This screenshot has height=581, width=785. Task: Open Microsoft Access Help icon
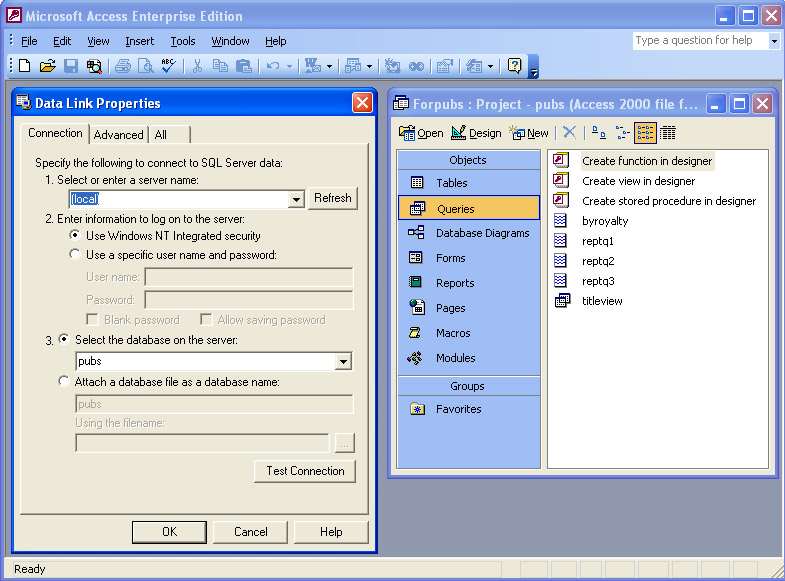pos(515,66)
